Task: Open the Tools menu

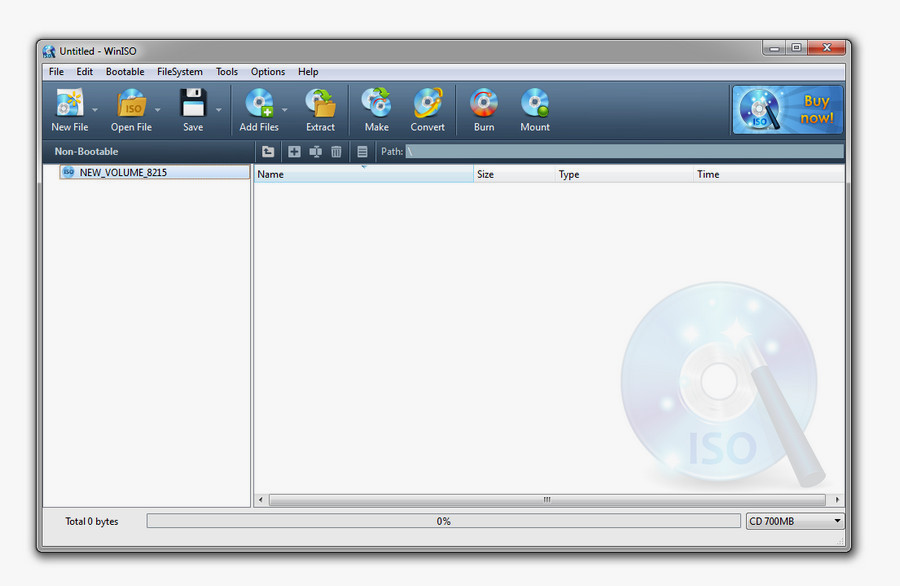Action: 227,72
